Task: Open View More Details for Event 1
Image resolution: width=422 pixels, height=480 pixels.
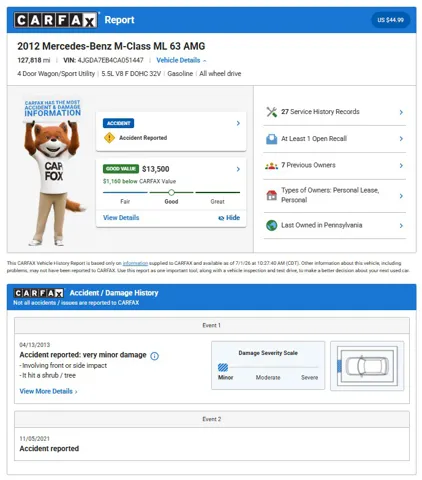Action: click(48, 391)
